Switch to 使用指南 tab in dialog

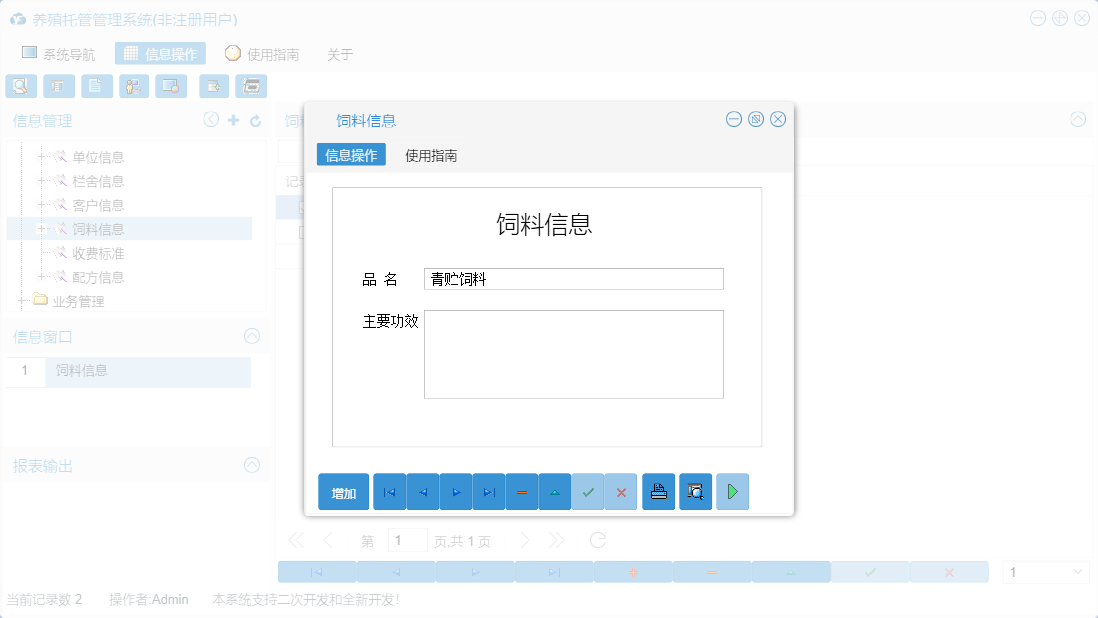431,155
